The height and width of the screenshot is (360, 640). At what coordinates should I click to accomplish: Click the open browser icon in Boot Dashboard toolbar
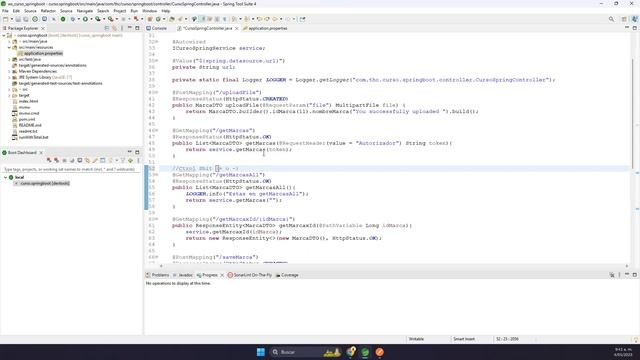(x=72, y=160)
